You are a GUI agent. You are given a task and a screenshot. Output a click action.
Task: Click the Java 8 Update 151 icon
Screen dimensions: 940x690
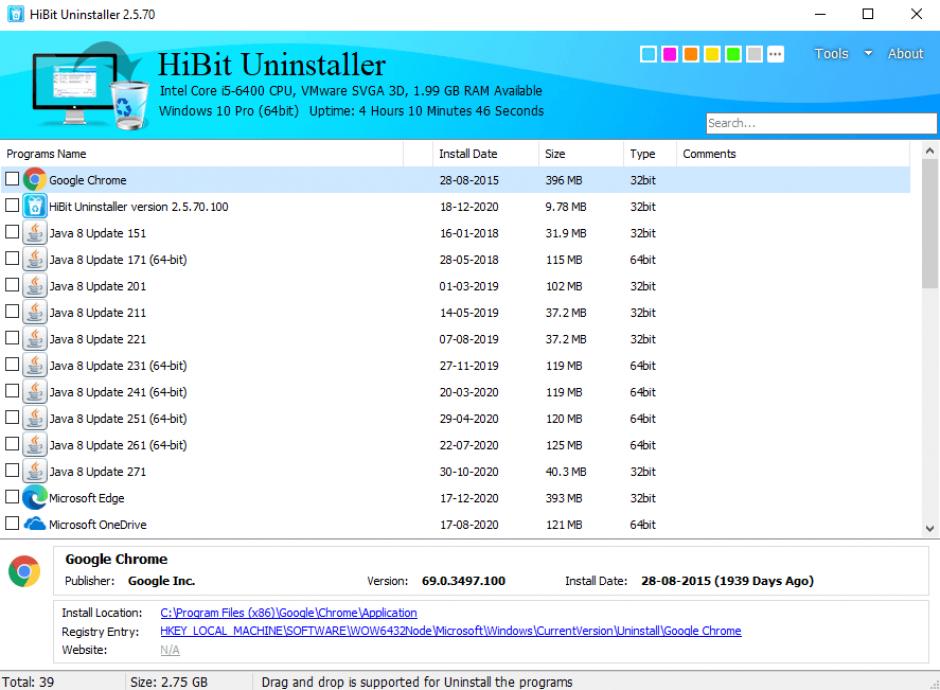click(35, 233)
